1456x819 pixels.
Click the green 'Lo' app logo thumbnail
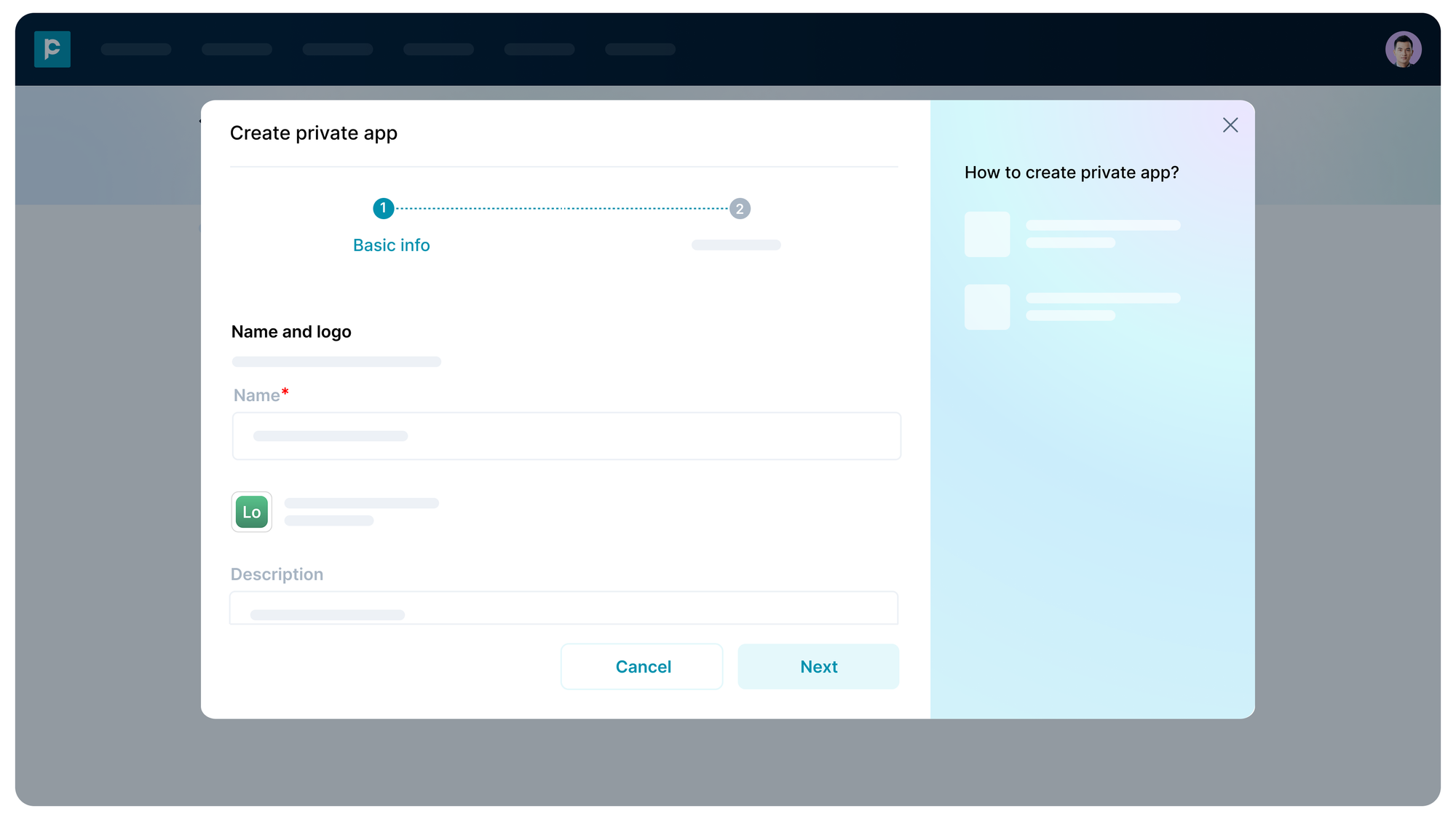click(x=250, y=512)
